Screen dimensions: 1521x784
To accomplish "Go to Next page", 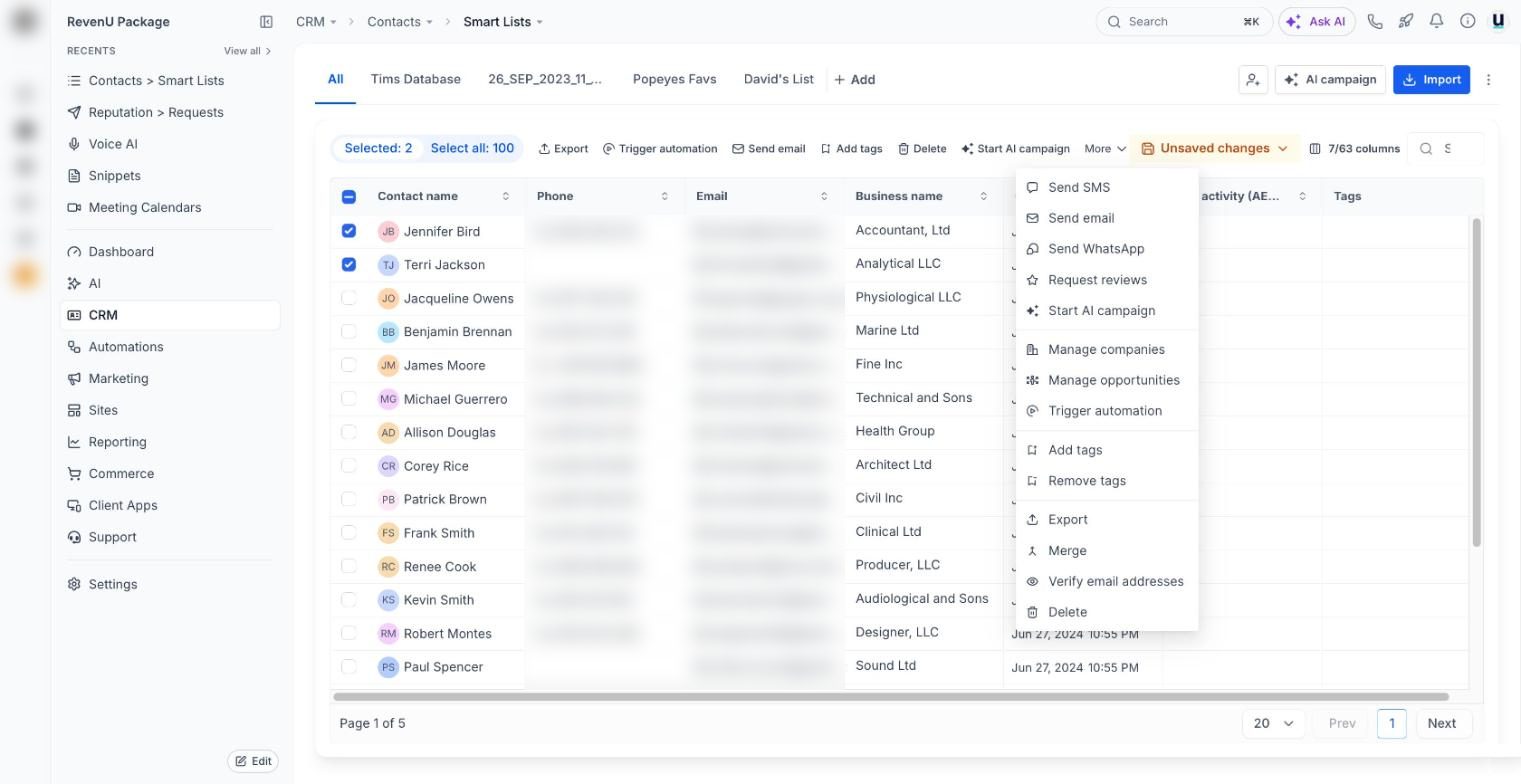I will point(1441,723).
